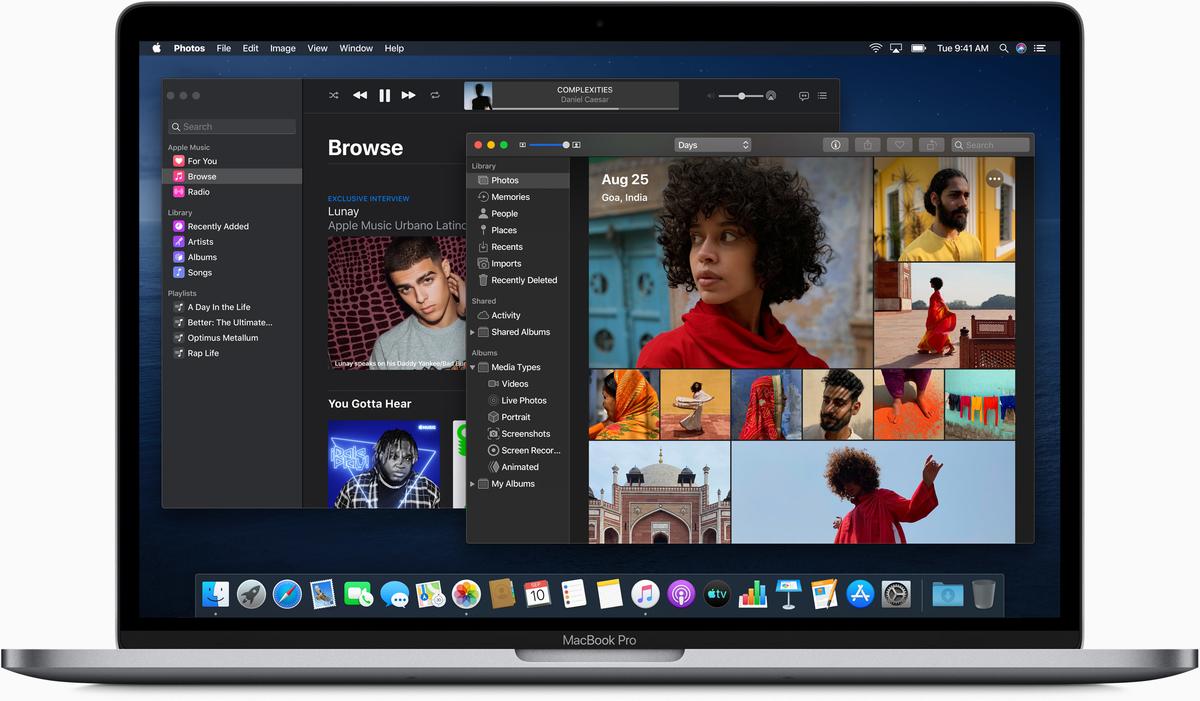Viewport: 1200px width, 701px height.
Task: Select Photos in the Photos library sidebar
Action: (x=519, y=180)
